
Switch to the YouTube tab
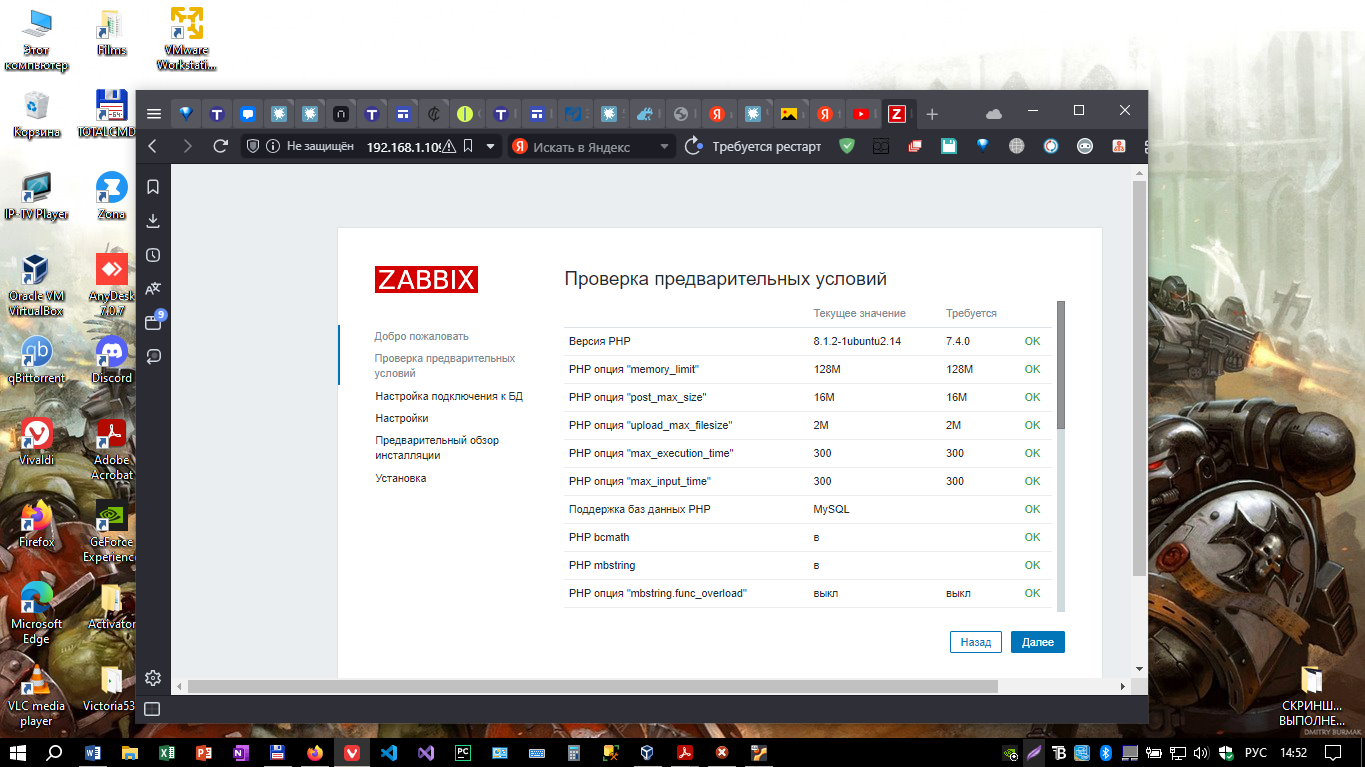pyautogui.click(x=860, y=114)
